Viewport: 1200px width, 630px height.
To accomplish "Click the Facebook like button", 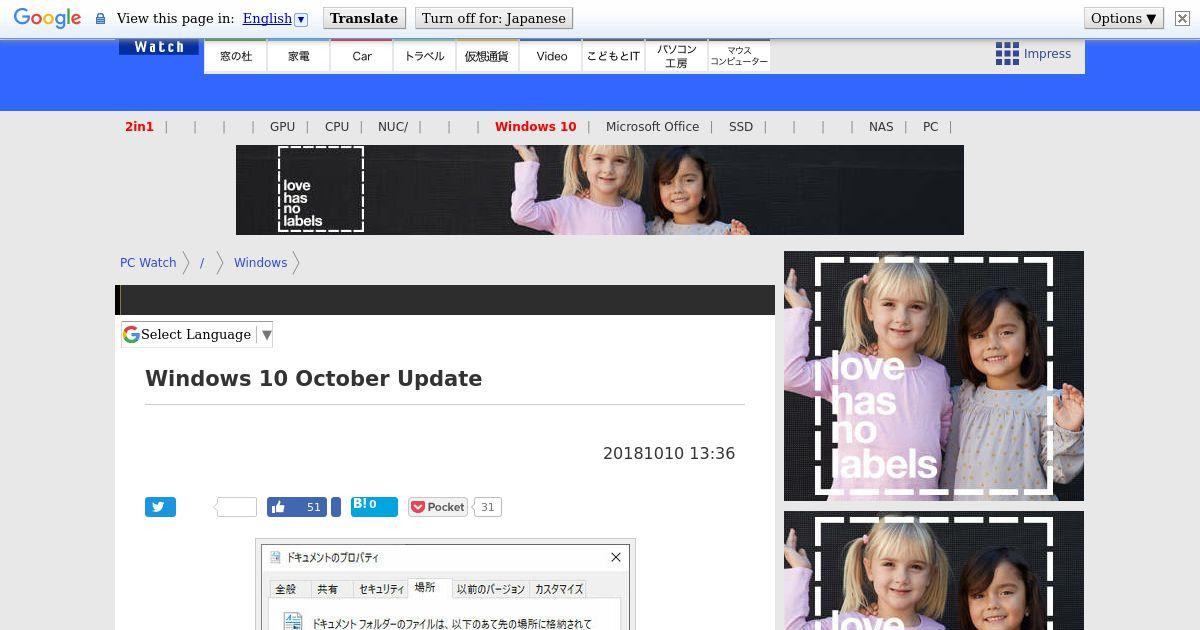I will tap(297, 507).
